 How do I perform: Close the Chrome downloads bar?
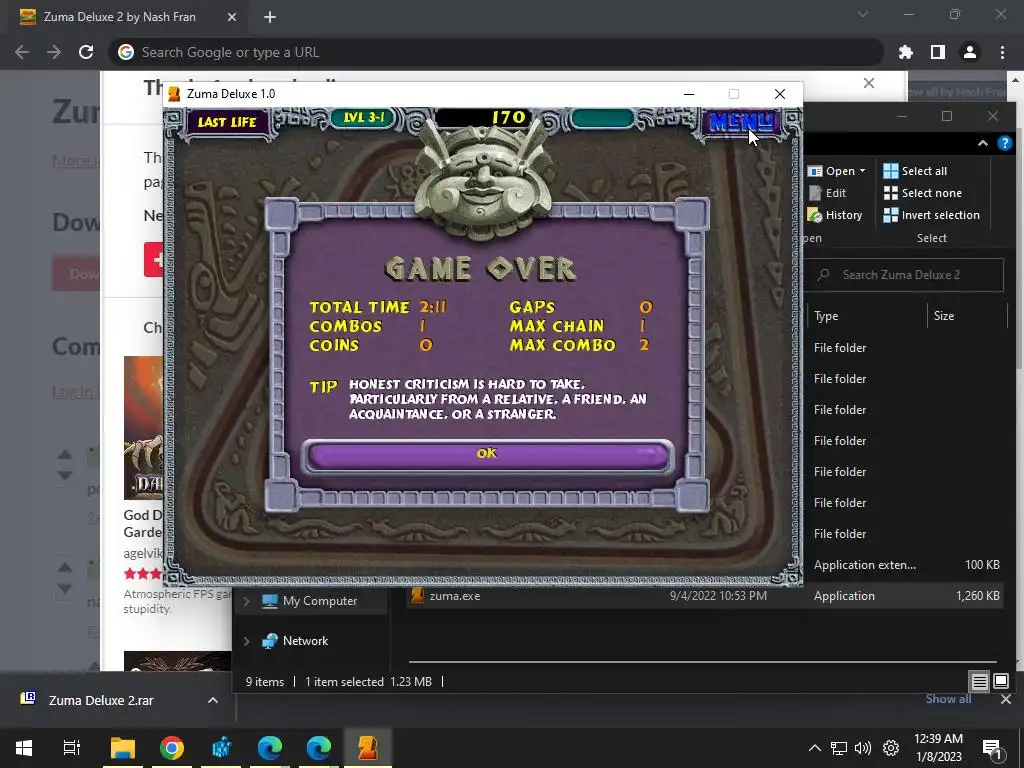1006,699
